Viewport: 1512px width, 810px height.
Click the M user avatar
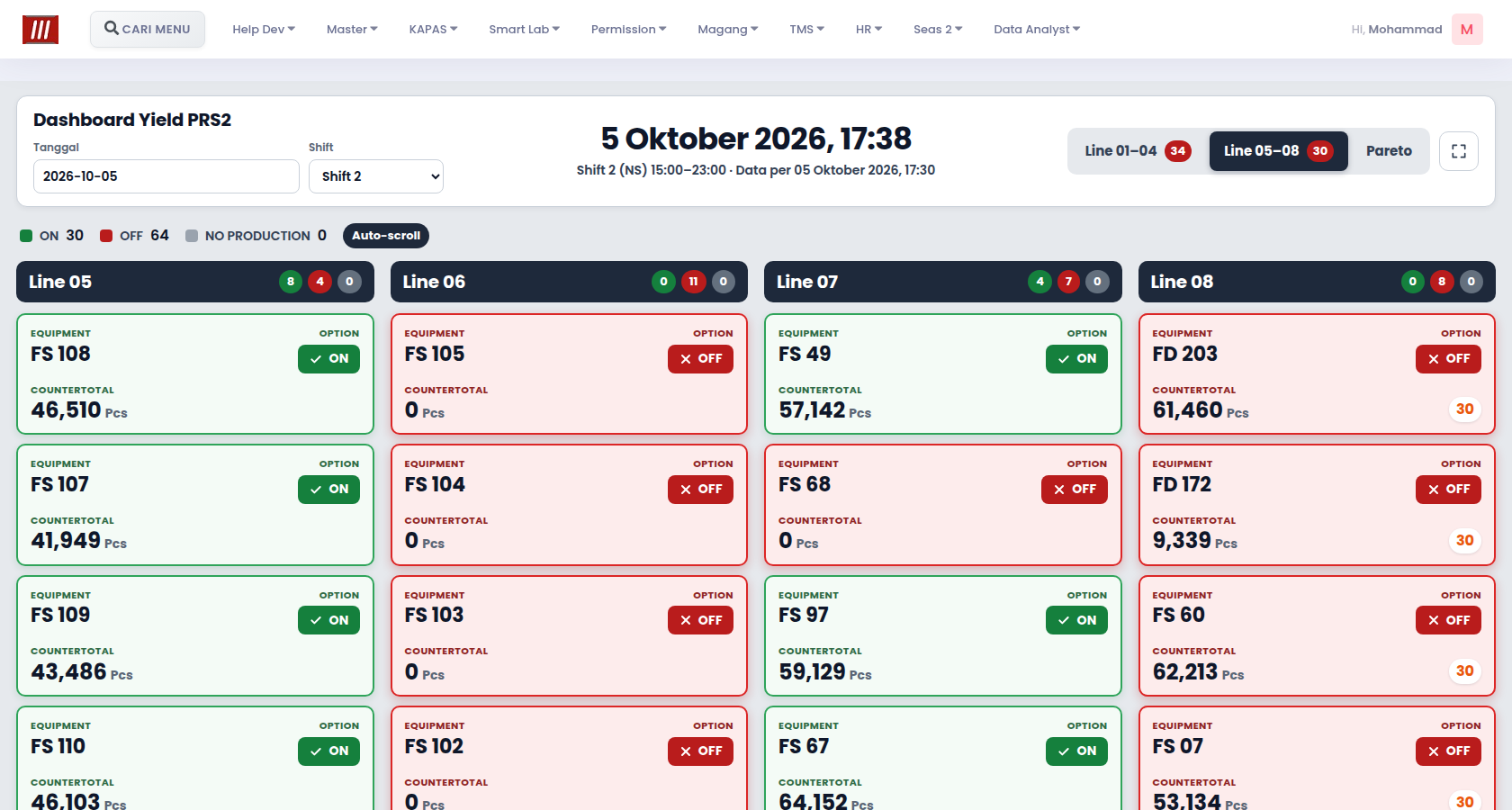pyautogui.click(x=1467, y=30)
